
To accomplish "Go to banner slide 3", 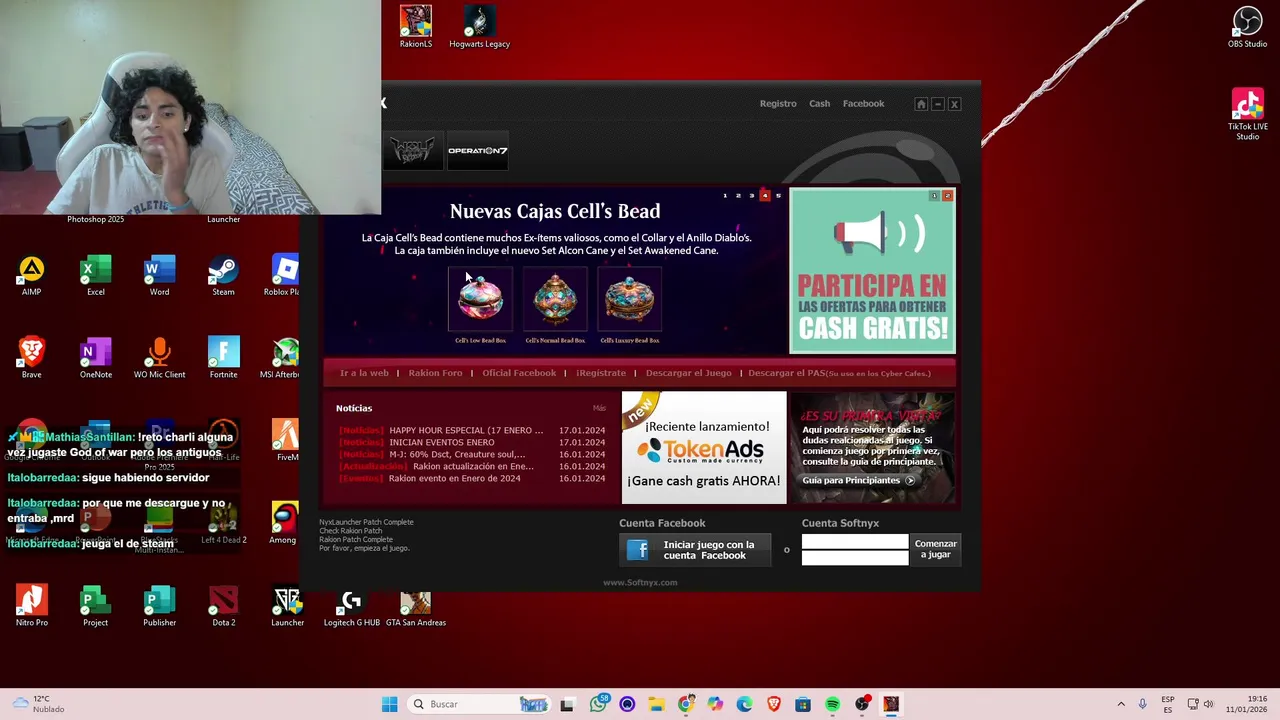I will tap(752, 195).
